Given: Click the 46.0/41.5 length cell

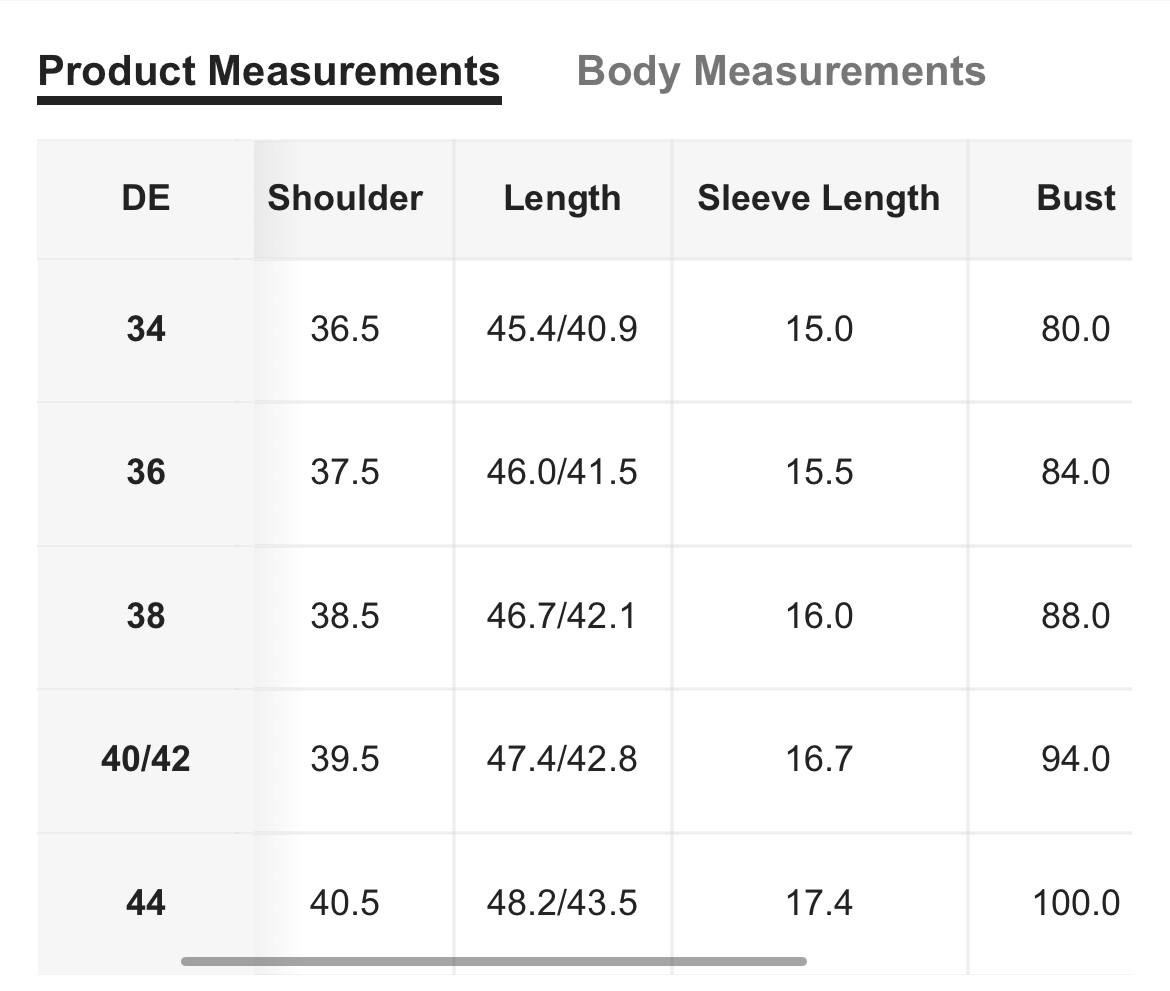Looking at the screenshot, I should [x=562, y=472].
